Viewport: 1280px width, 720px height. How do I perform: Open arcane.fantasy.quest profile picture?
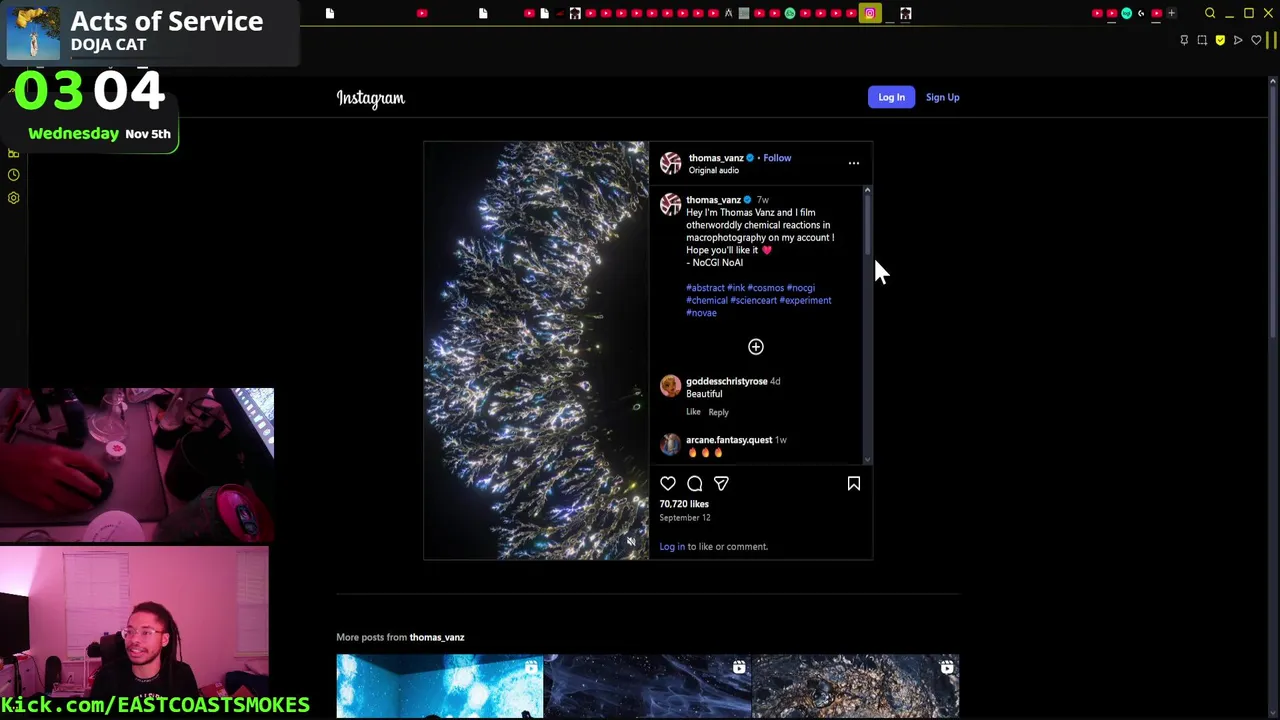coord(670,444)
